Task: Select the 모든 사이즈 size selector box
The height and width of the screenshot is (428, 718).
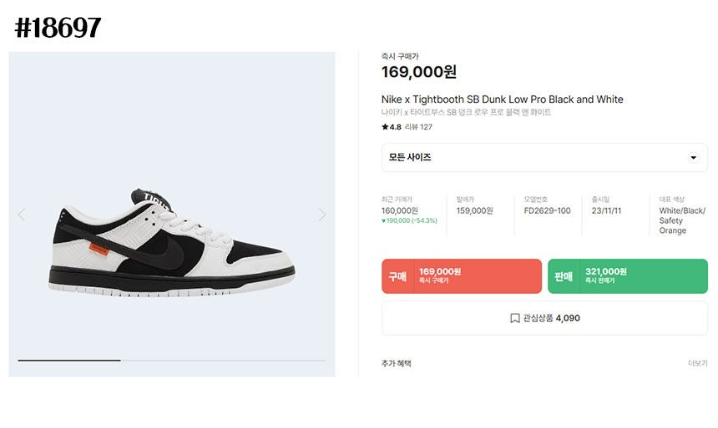Action: pyautogui.click(x=544, y=157)
